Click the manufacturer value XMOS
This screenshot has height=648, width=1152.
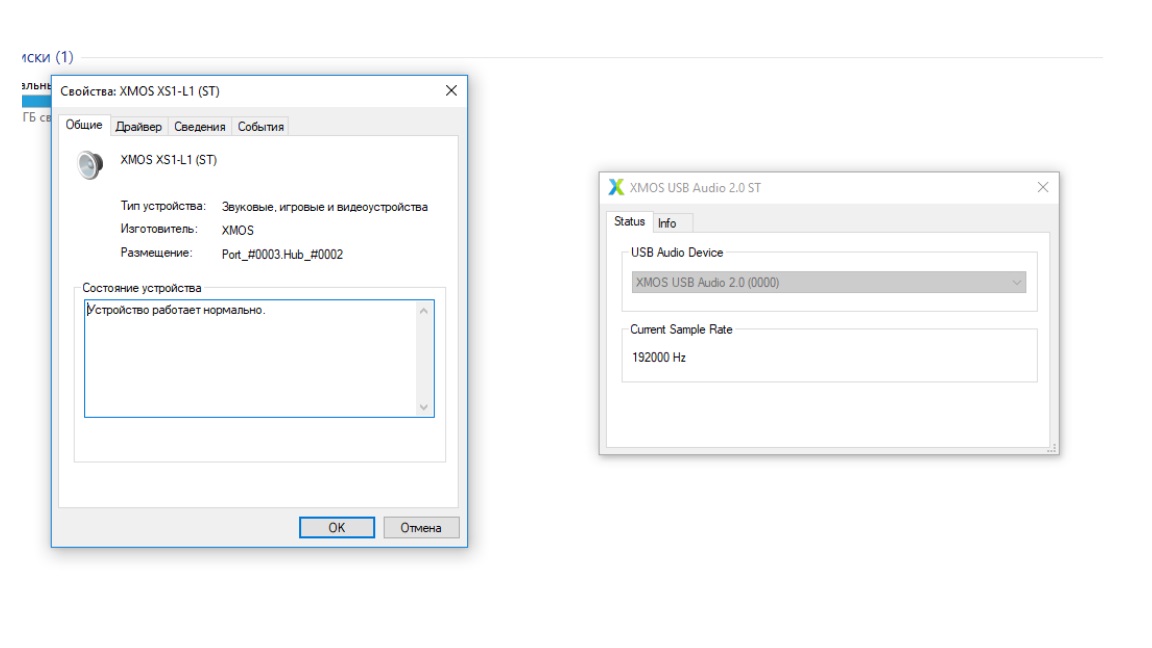[237, 230]
